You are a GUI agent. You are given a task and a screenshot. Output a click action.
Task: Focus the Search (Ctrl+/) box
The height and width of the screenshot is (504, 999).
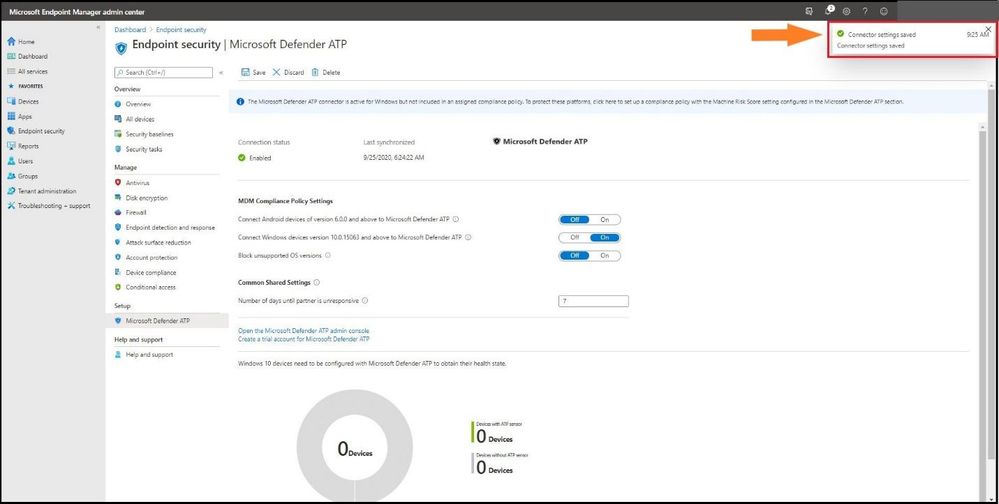[x=164, y=73]
